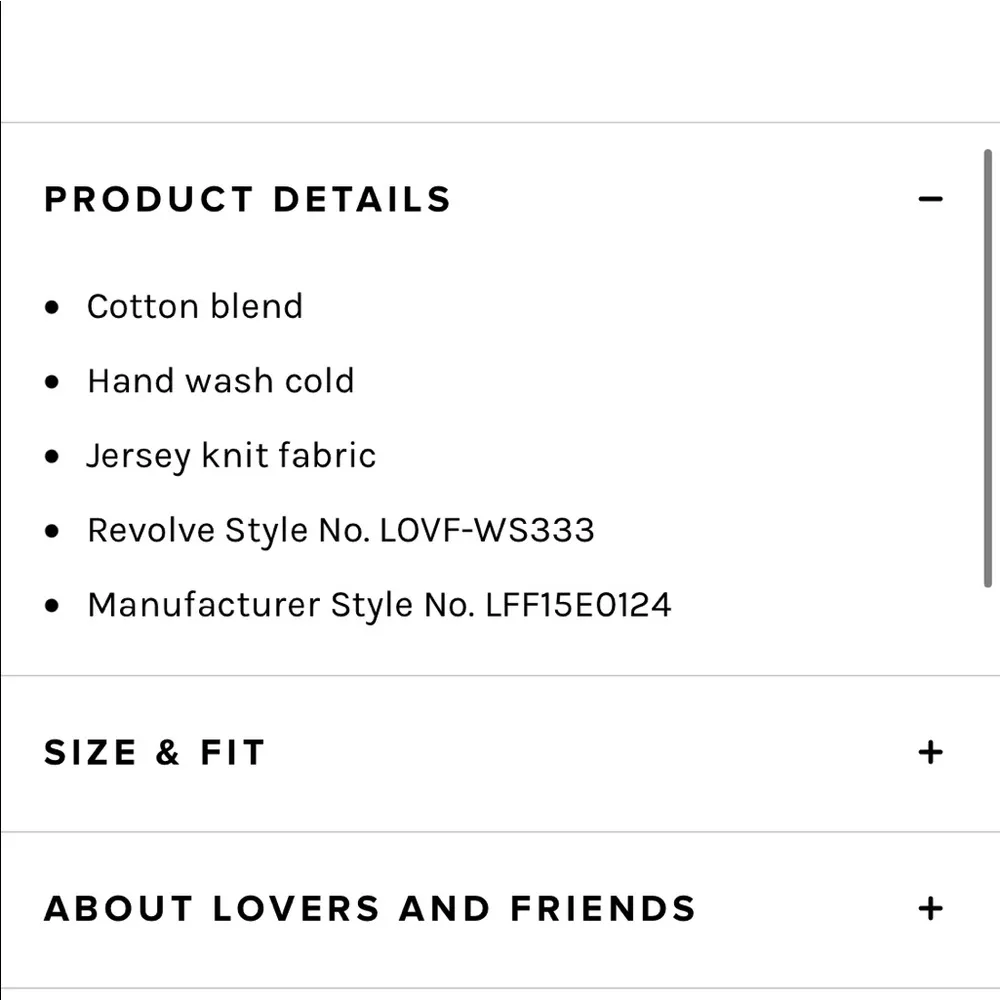
Task: Click the bullet beside Revolve Style No.
Action: (53, 531)
